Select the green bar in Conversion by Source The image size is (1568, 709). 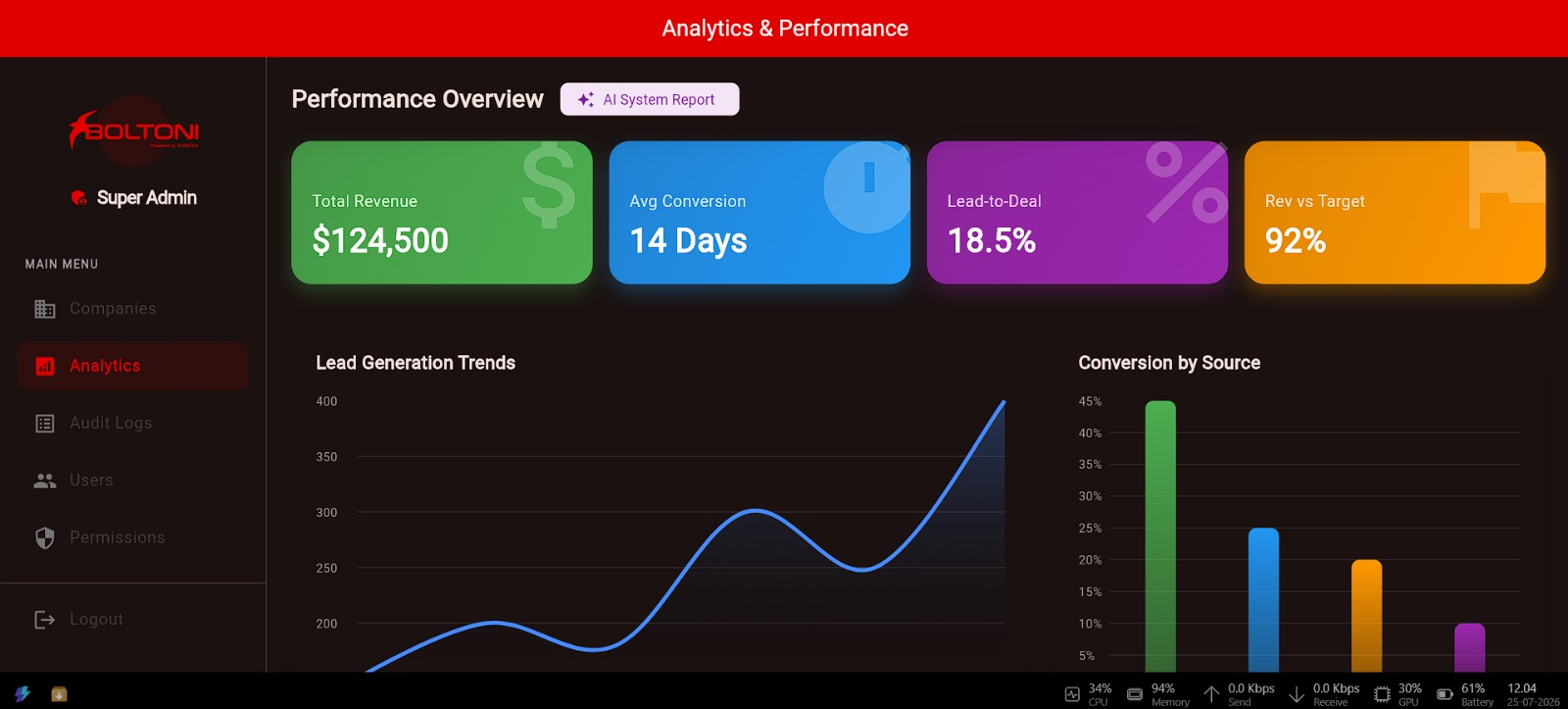coord(1160,536)
